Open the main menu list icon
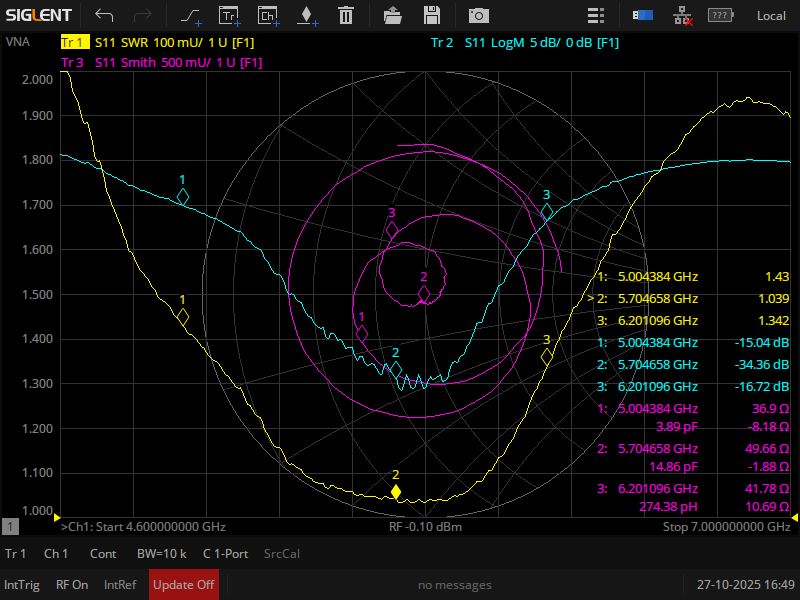Viewport: 800px width, 600px height. [596, 15]
